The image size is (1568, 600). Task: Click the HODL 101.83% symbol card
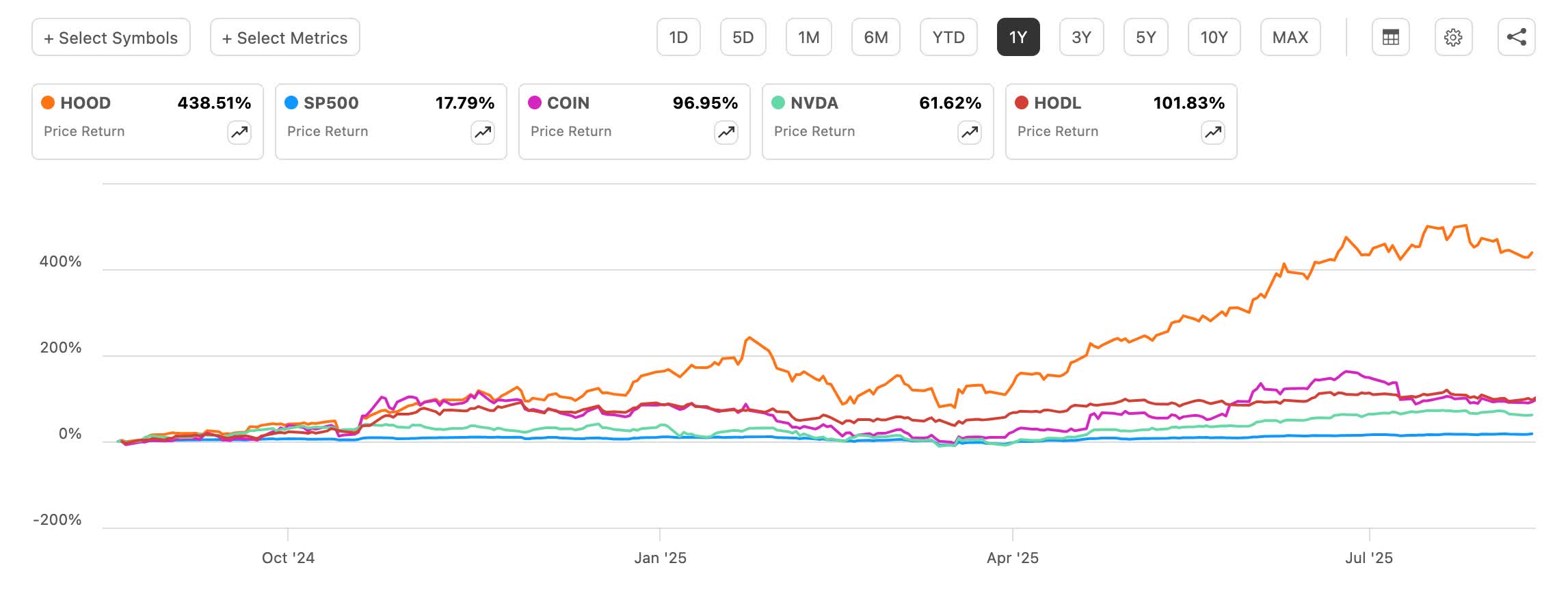click(x=1121, y=122)
